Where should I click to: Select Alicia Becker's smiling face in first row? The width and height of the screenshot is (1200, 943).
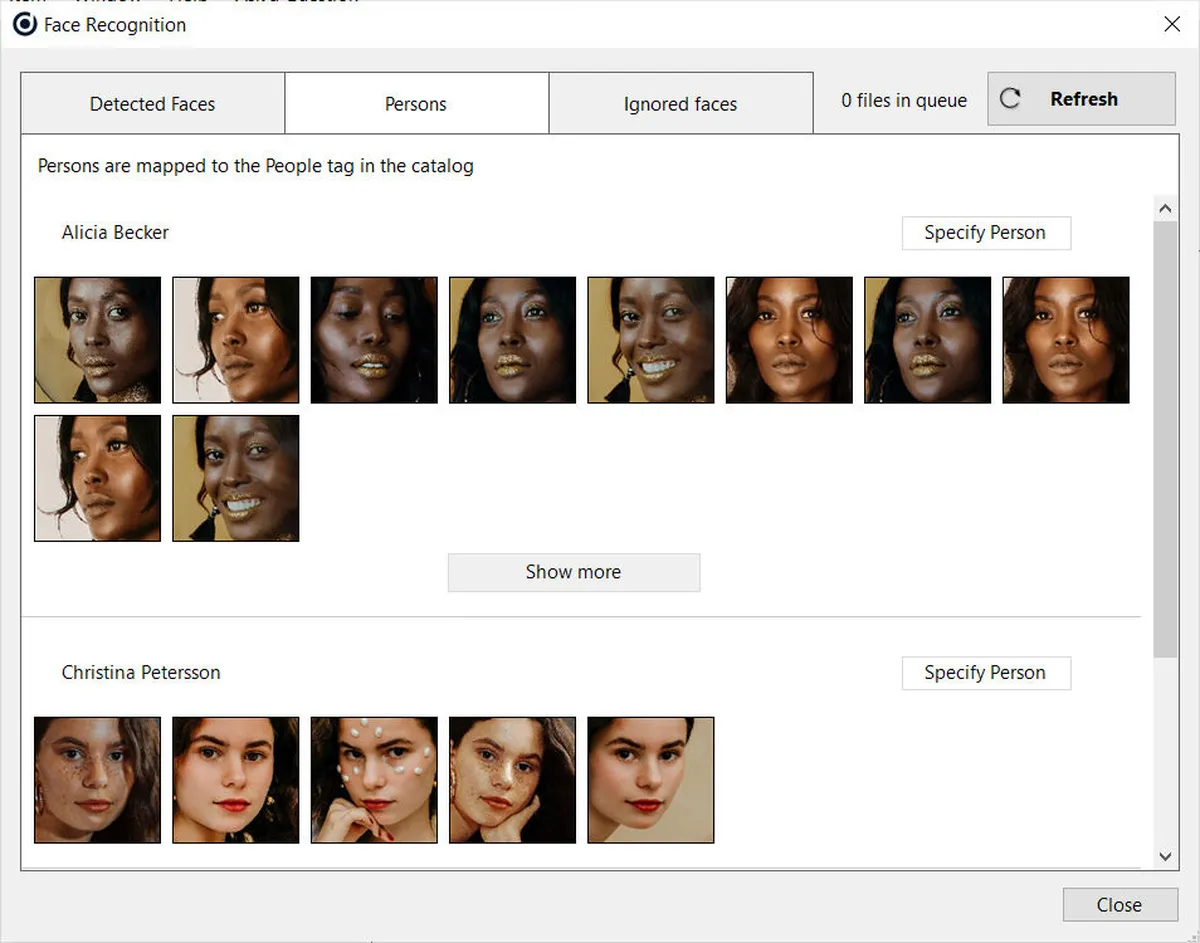coord(651,340)
